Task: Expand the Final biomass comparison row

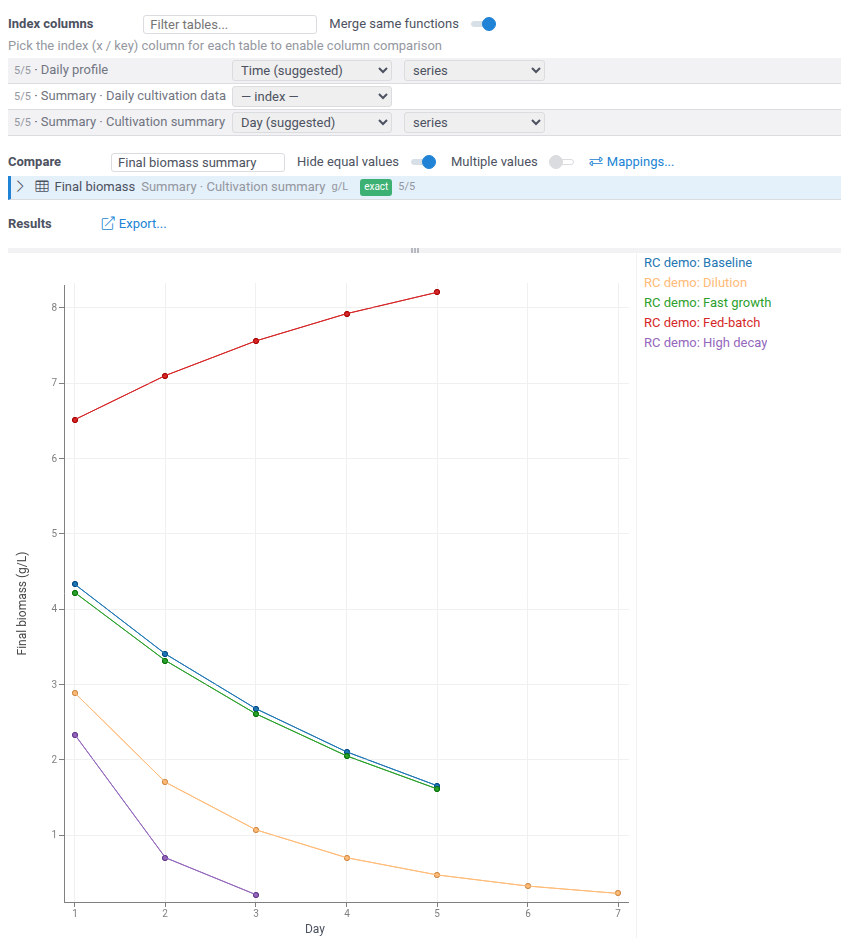Action: coord(20,187)
